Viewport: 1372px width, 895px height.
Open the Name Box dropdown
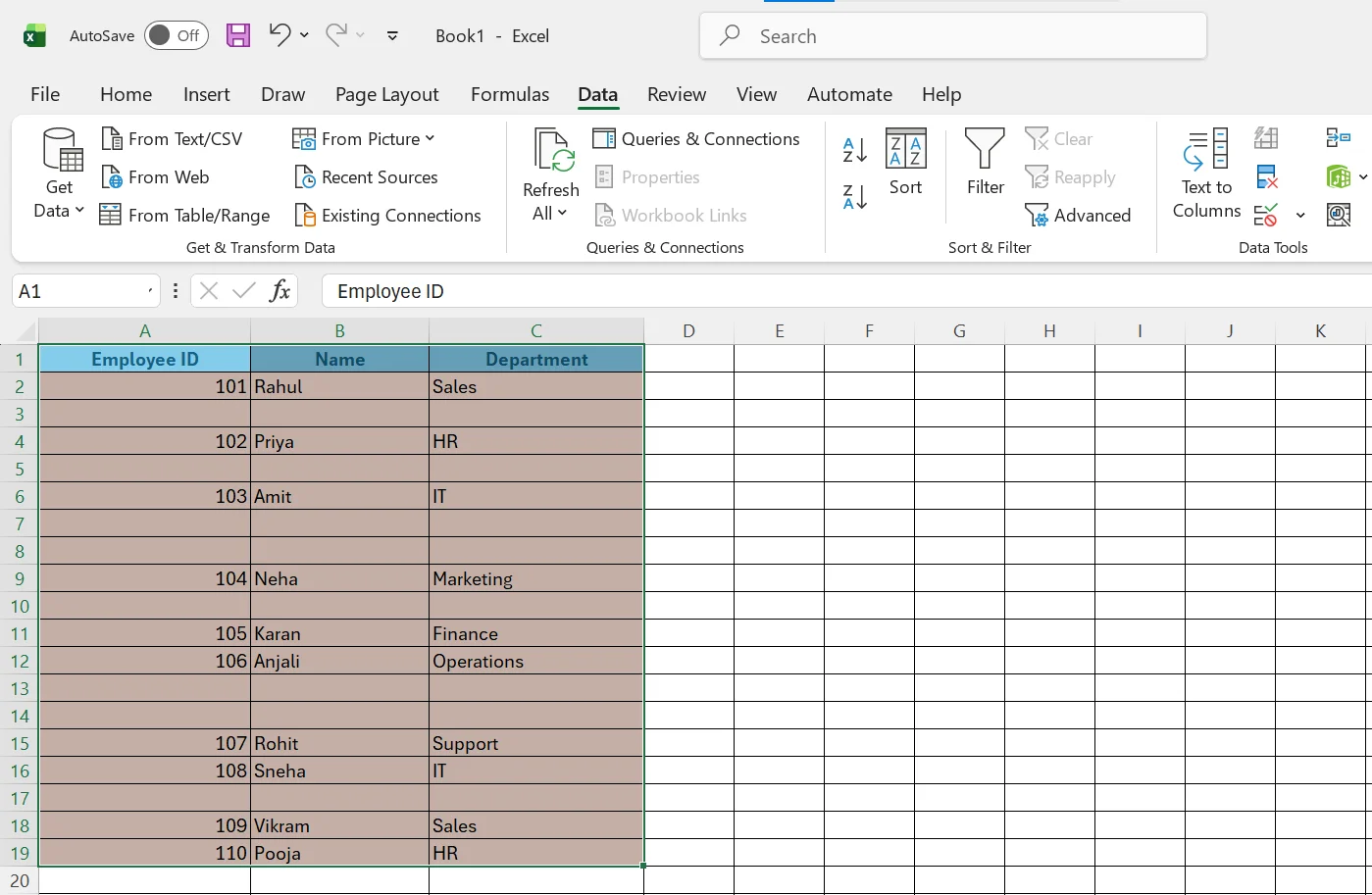tap(150, 291)
